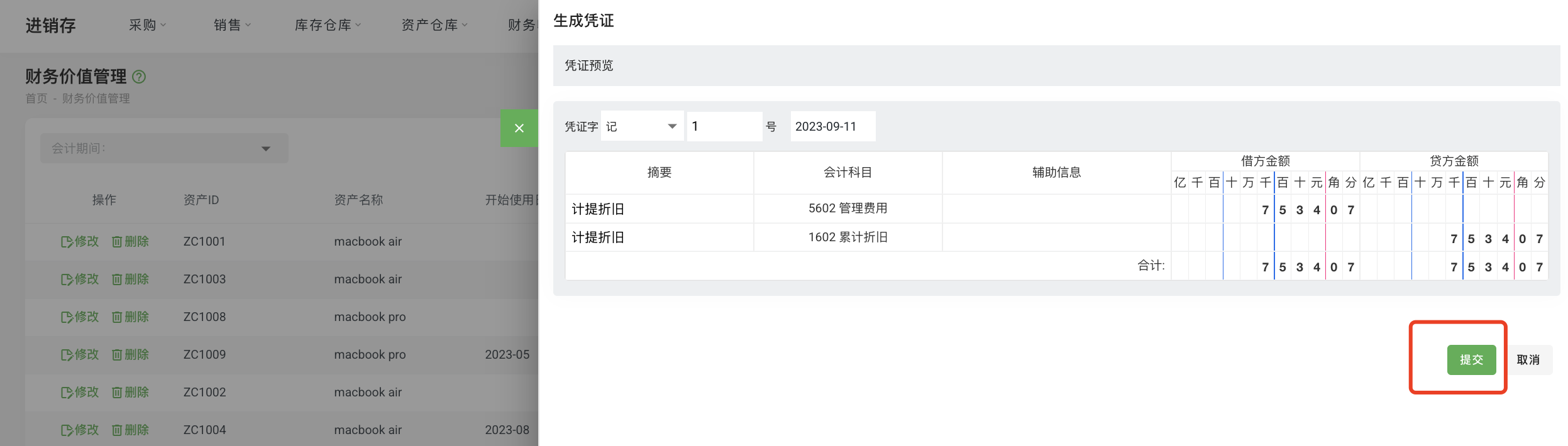This screenshot has height=446, width=1568.
Task: Click the 首页 breadcrumb link
Action: (36, 99)
